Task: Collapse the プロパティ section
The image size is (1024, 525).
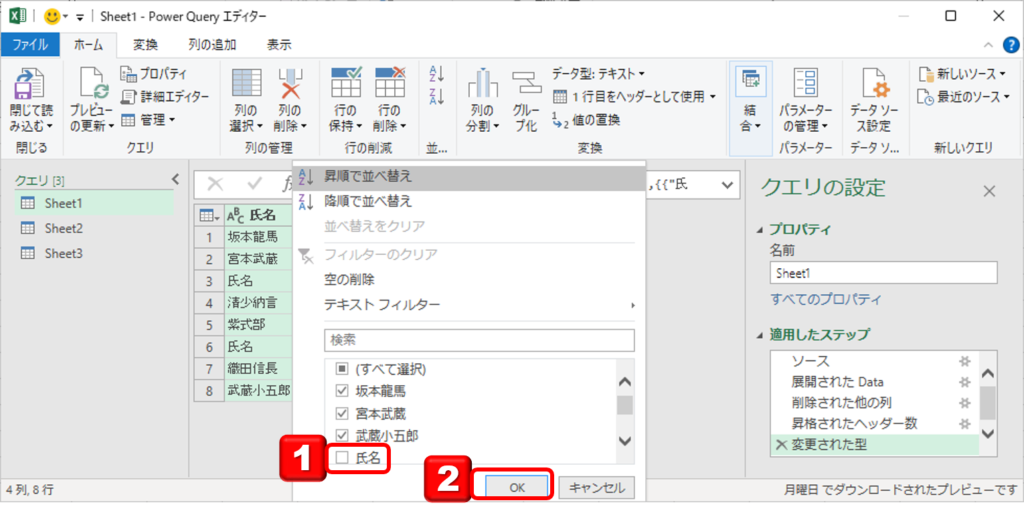Action: 759,231
